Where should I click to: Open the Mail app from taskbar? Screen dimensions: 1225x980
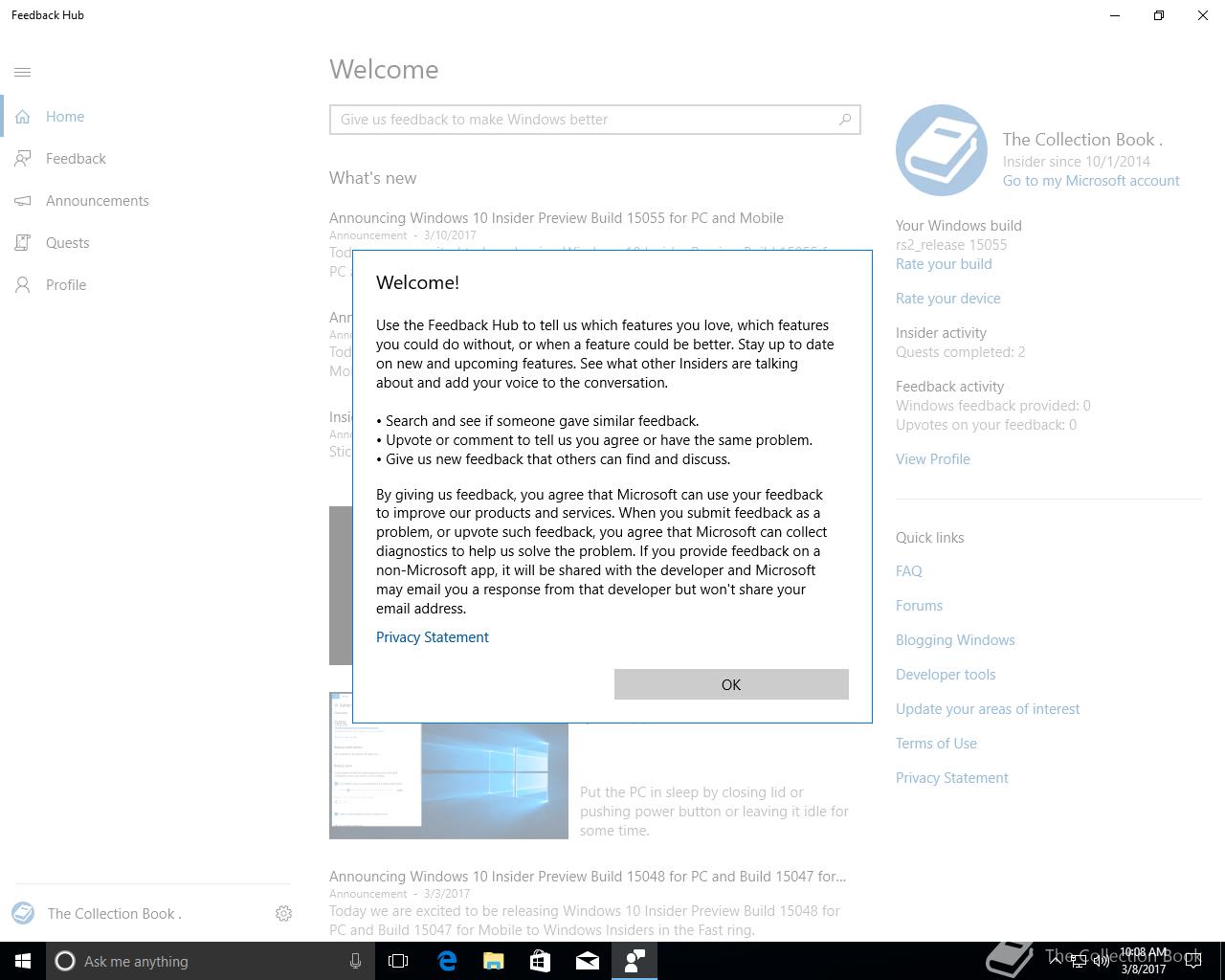click(x=588, y=961)
